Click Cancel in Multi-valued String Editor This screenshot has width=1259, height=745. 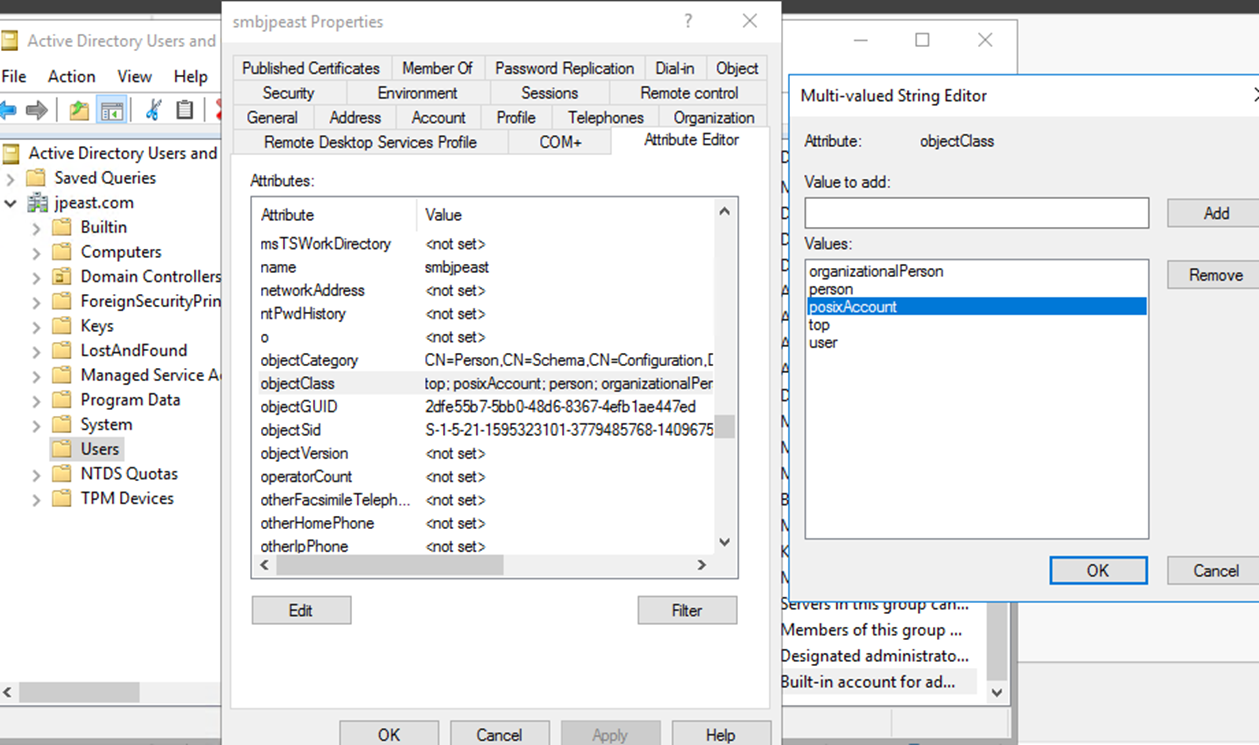(x=1216, y=570)
